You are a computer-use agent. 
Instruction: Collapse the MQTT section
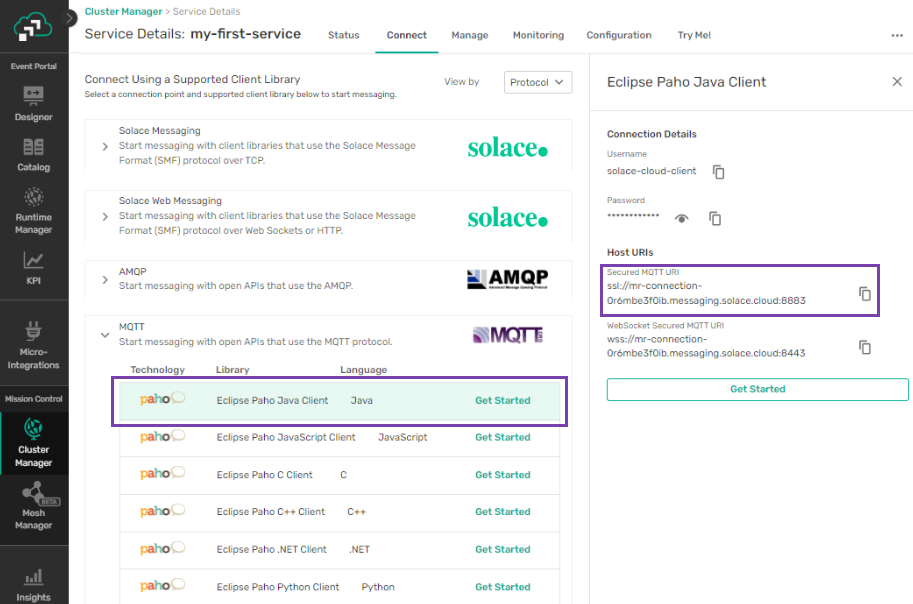105,335
